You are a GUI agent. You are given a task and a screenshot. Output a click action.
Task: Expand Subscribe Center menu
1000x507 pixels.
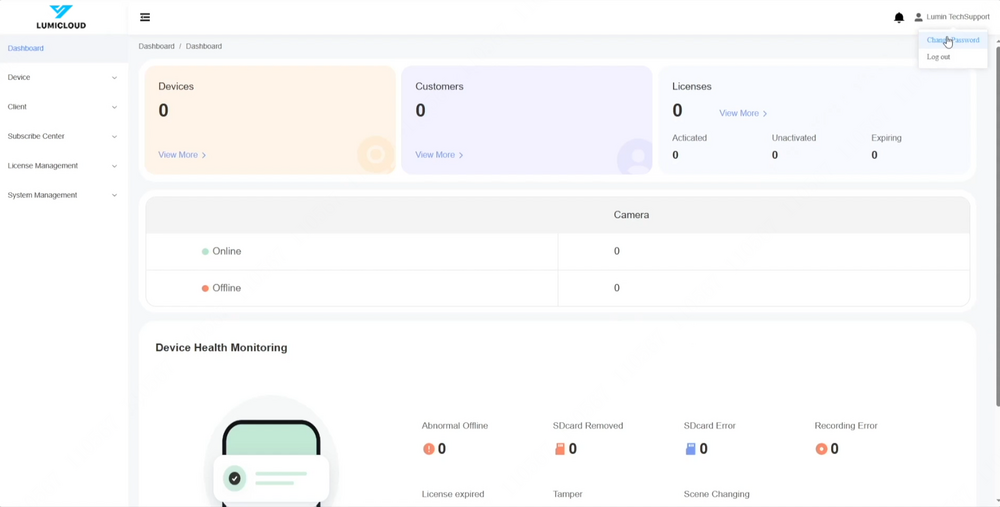point(62,136)
